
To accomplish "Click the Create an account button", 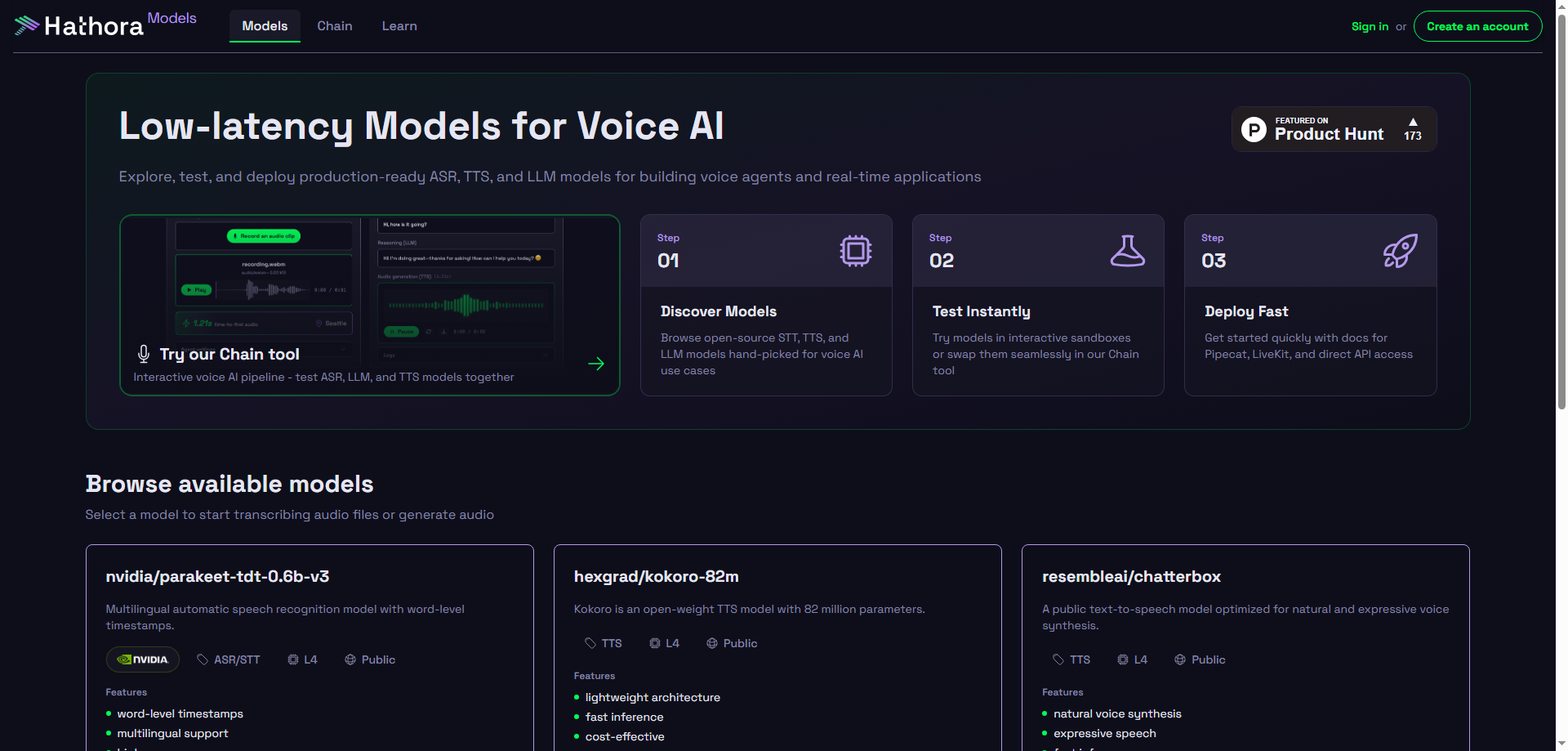I will 1477,25.
